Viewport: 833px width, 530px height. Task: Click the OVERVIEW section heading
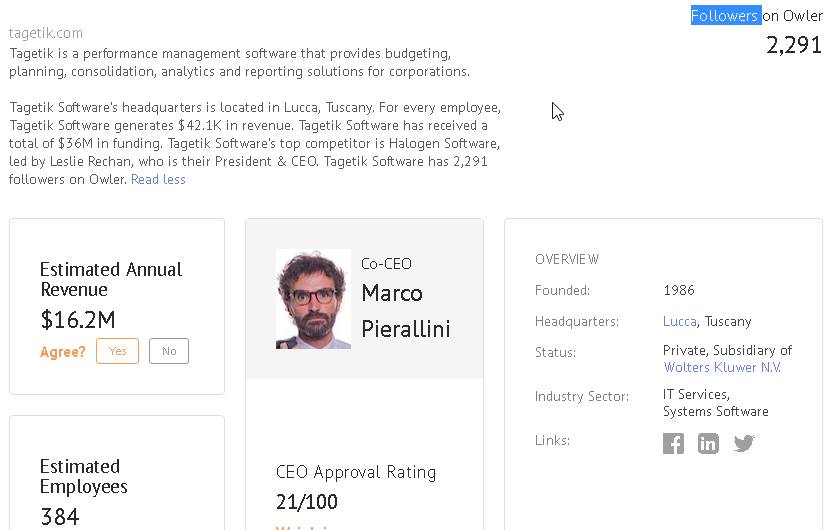(567, 259)
